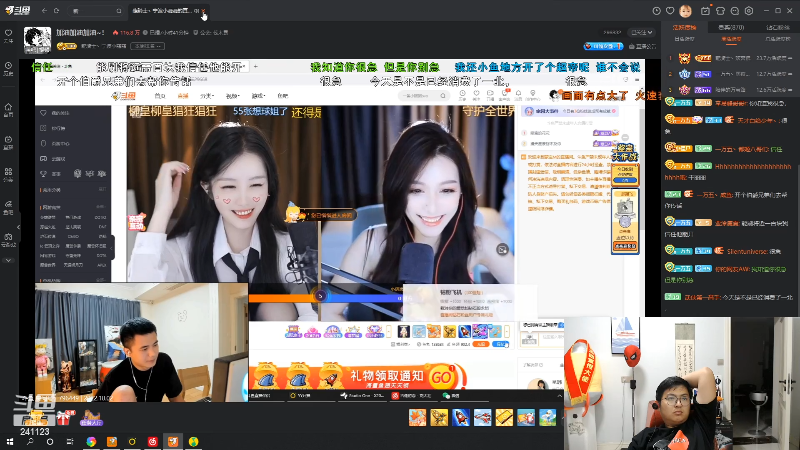Open the red NetEase Music taskbar icon
Image resolution: width=800 pixels, height=450 pixels.
click(153, 442)
